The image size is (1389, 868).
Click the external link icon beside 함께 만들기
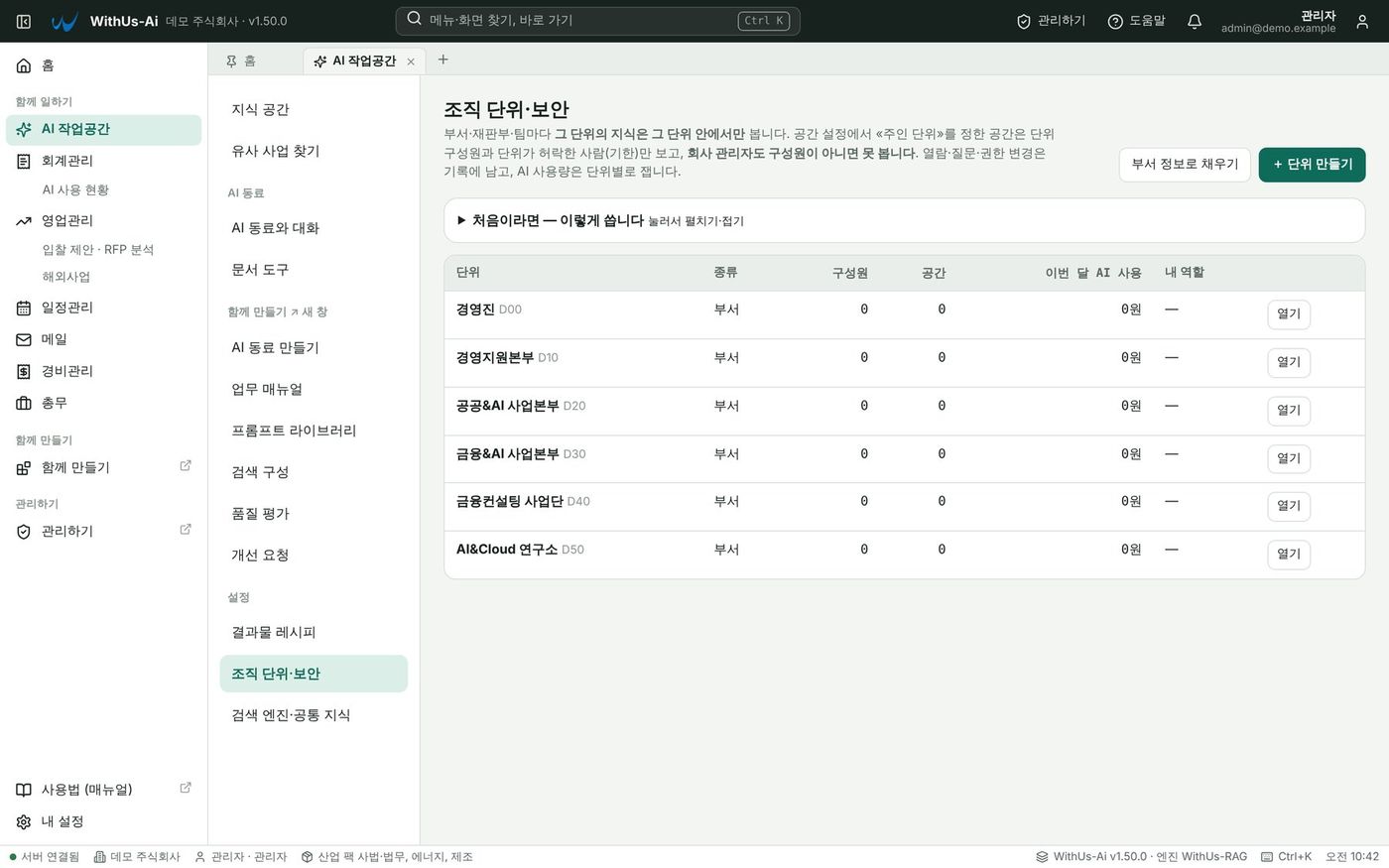tap(186, 465)
